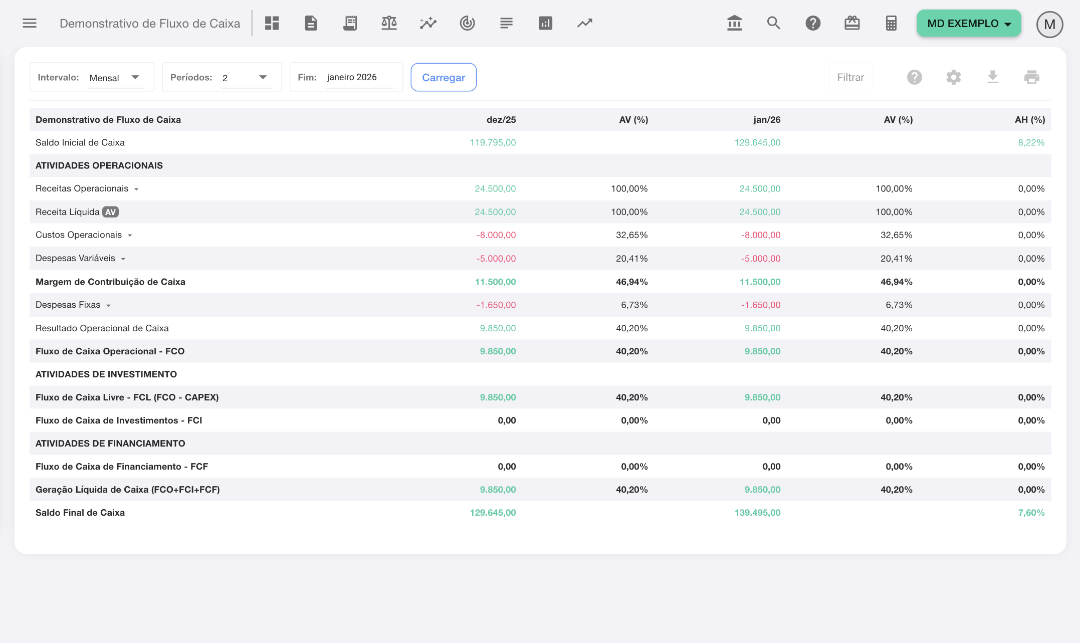Click the Carregar button
The image size is (1080, 643).
443,77
